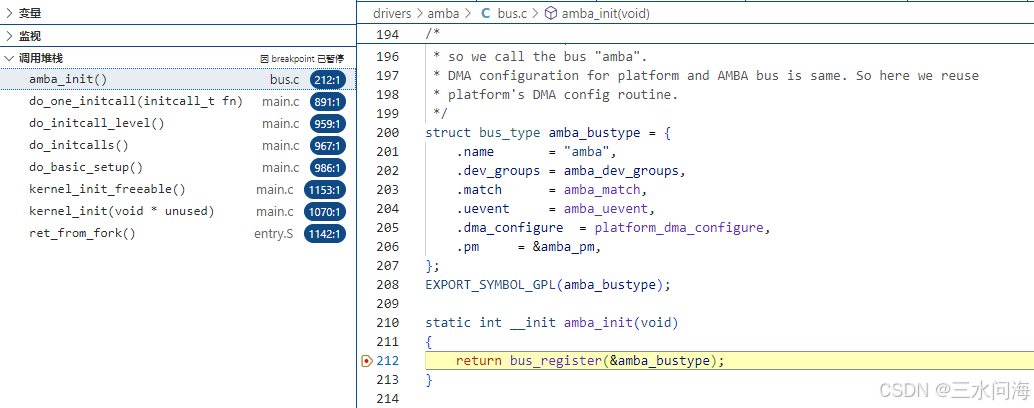Viewport: 1034px width, 408px height.
Task: Select the ret_from_fork() stack frame
Action: click(178, 233)
